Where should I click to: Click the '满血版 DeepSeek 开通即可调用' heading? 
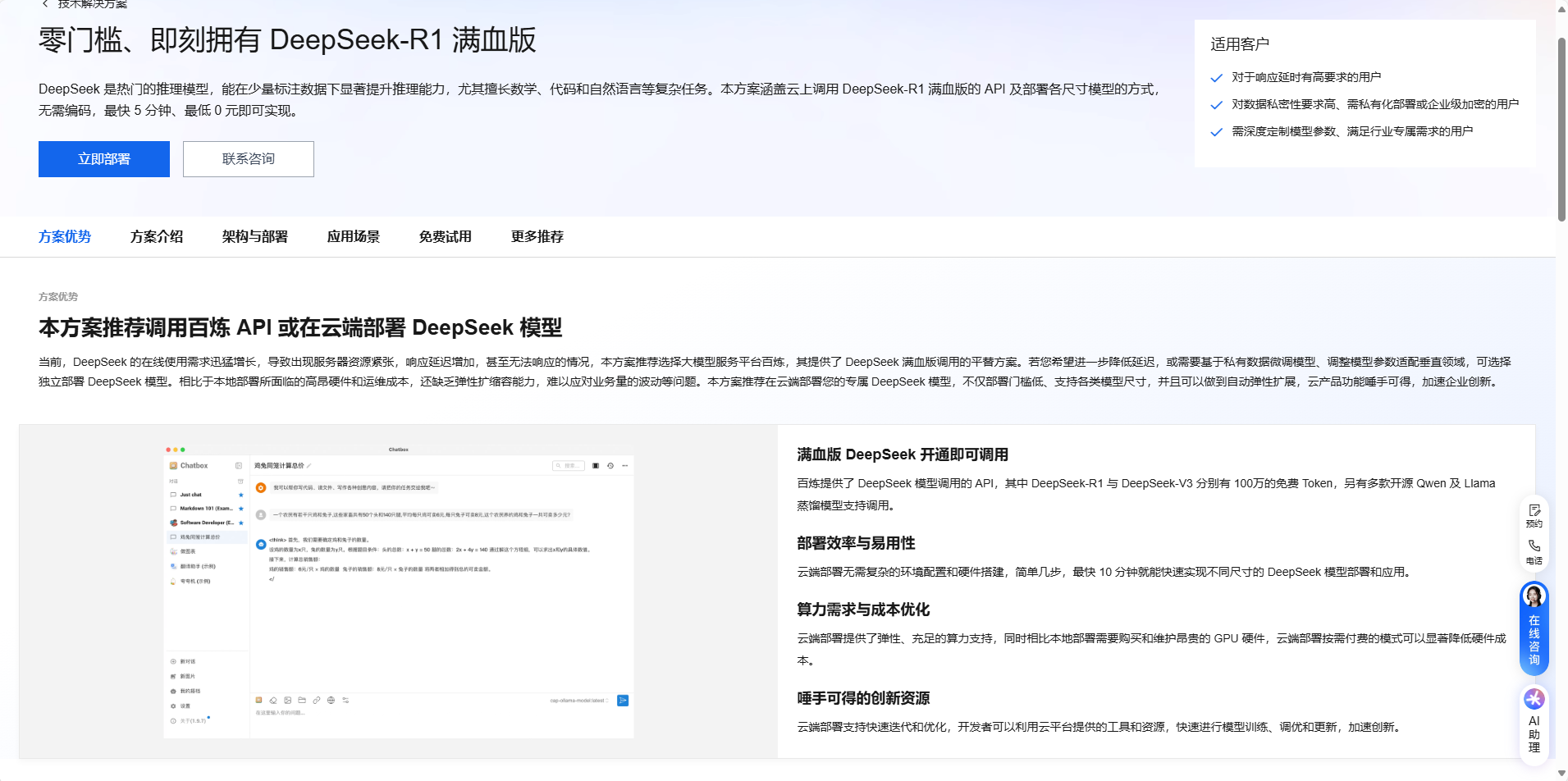(x=903, y=454)
